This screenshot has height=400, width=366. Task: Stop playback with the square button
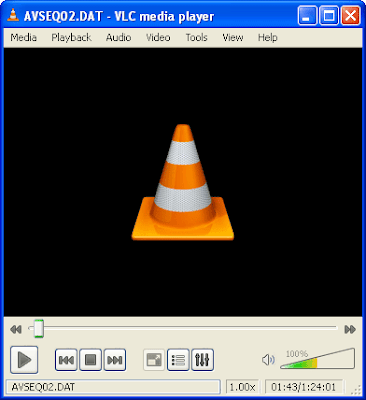point(90,360)
